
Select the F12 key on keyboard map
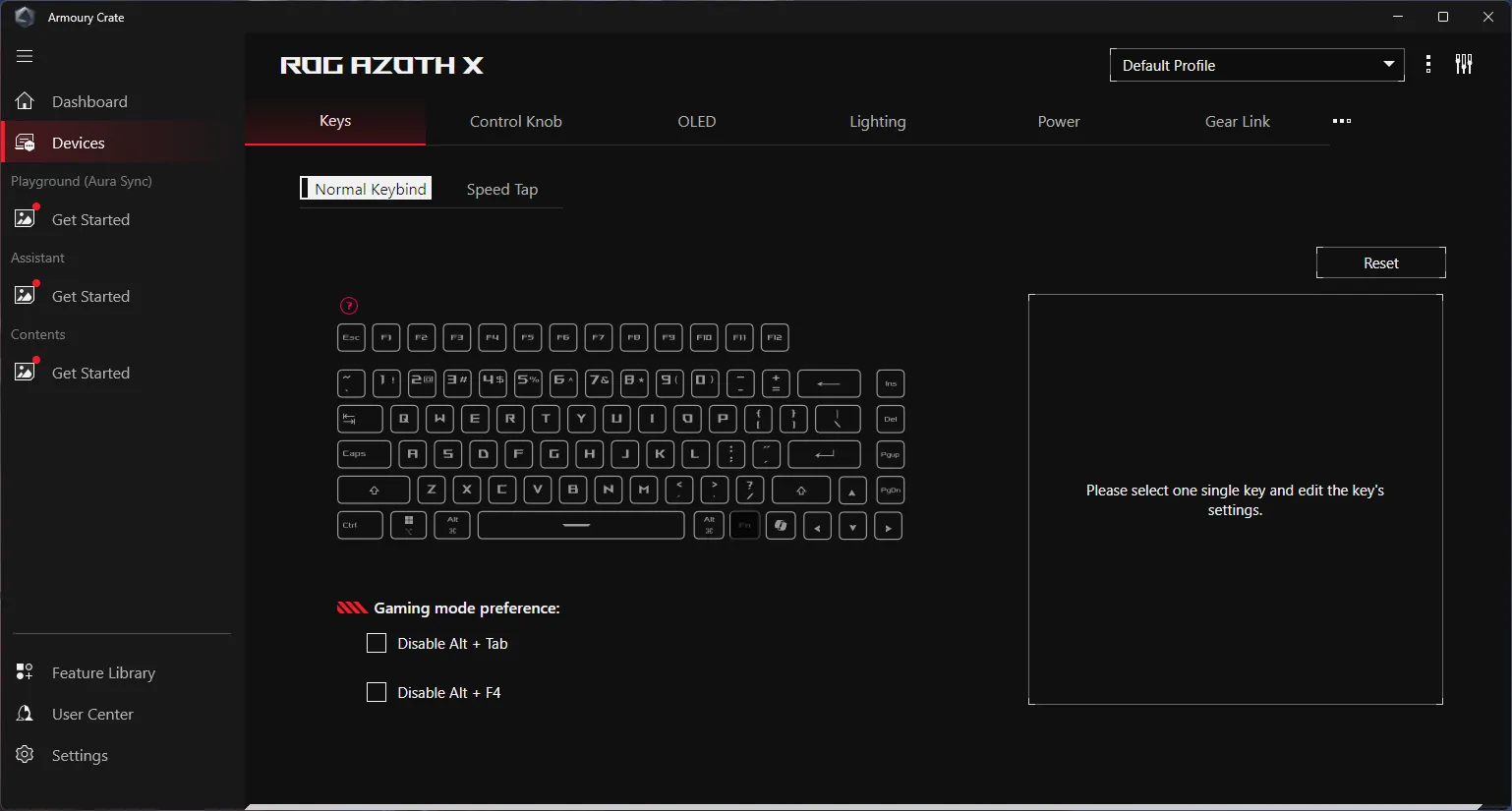[x=775, y=337]
